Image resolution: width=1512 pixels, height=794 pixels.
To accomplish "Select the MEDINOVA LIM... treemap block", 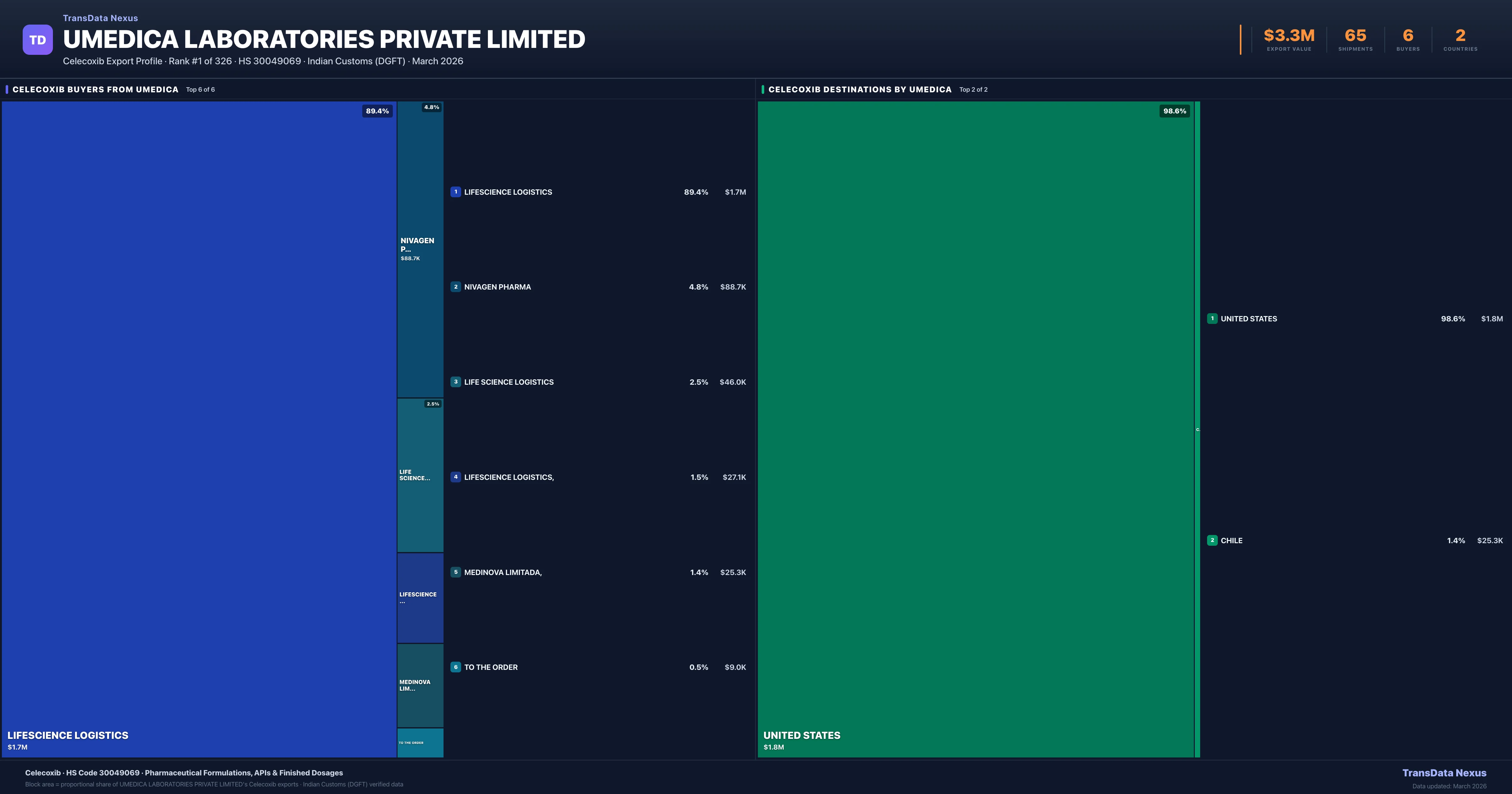I will coord(420,685).
